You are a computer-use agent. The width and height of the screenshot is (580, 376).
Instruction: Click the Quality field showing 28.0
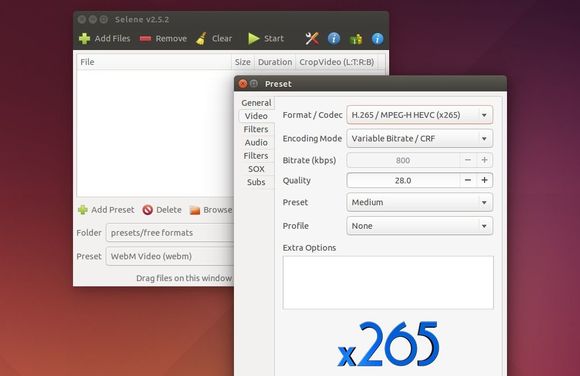click(403, 181)
